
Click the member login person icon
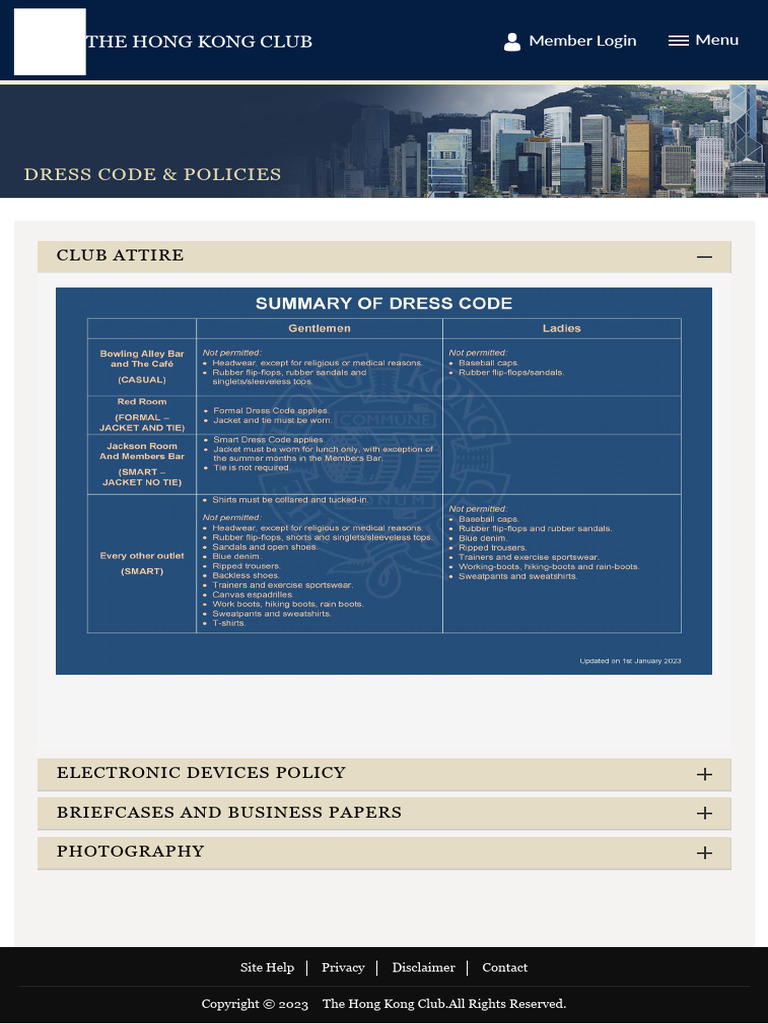[512, 42]
